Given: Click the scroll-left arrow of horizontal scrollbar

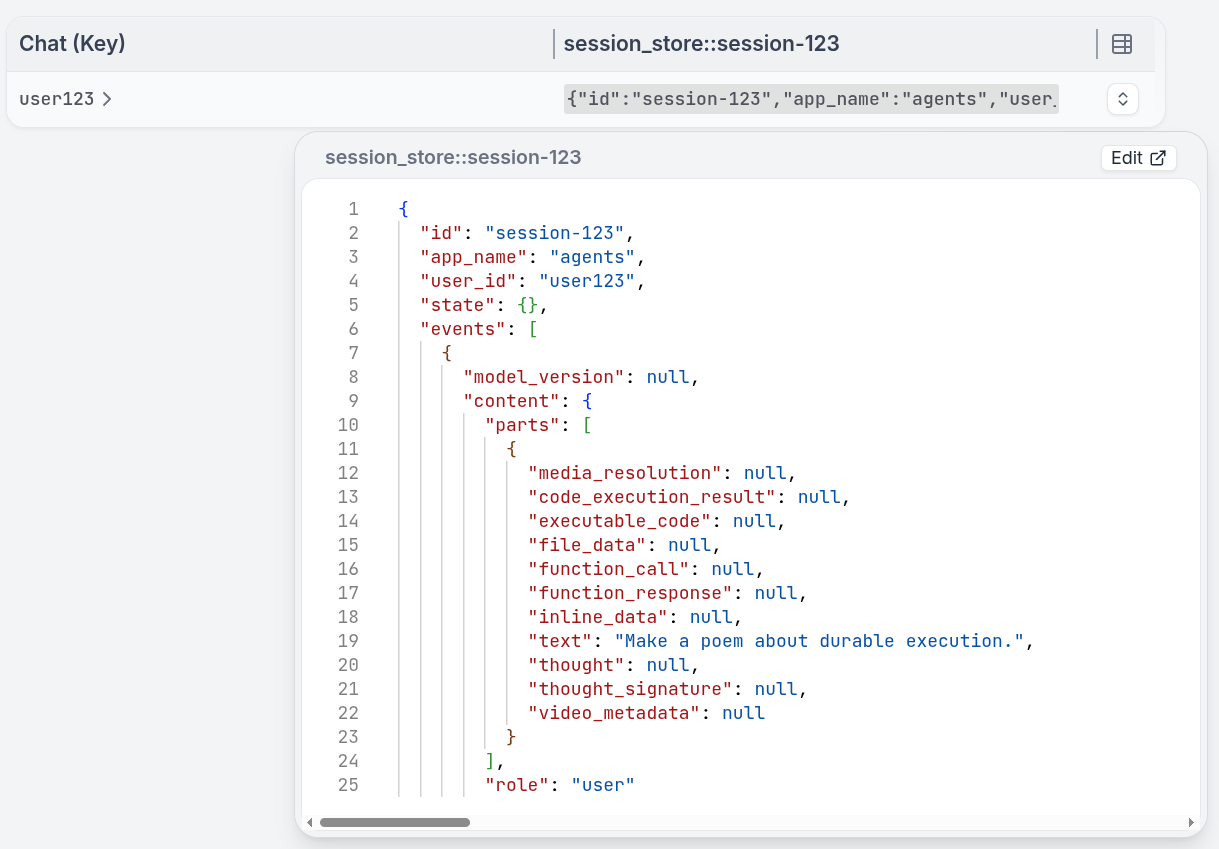Looking at the screenshot, I should pos(310,822).
